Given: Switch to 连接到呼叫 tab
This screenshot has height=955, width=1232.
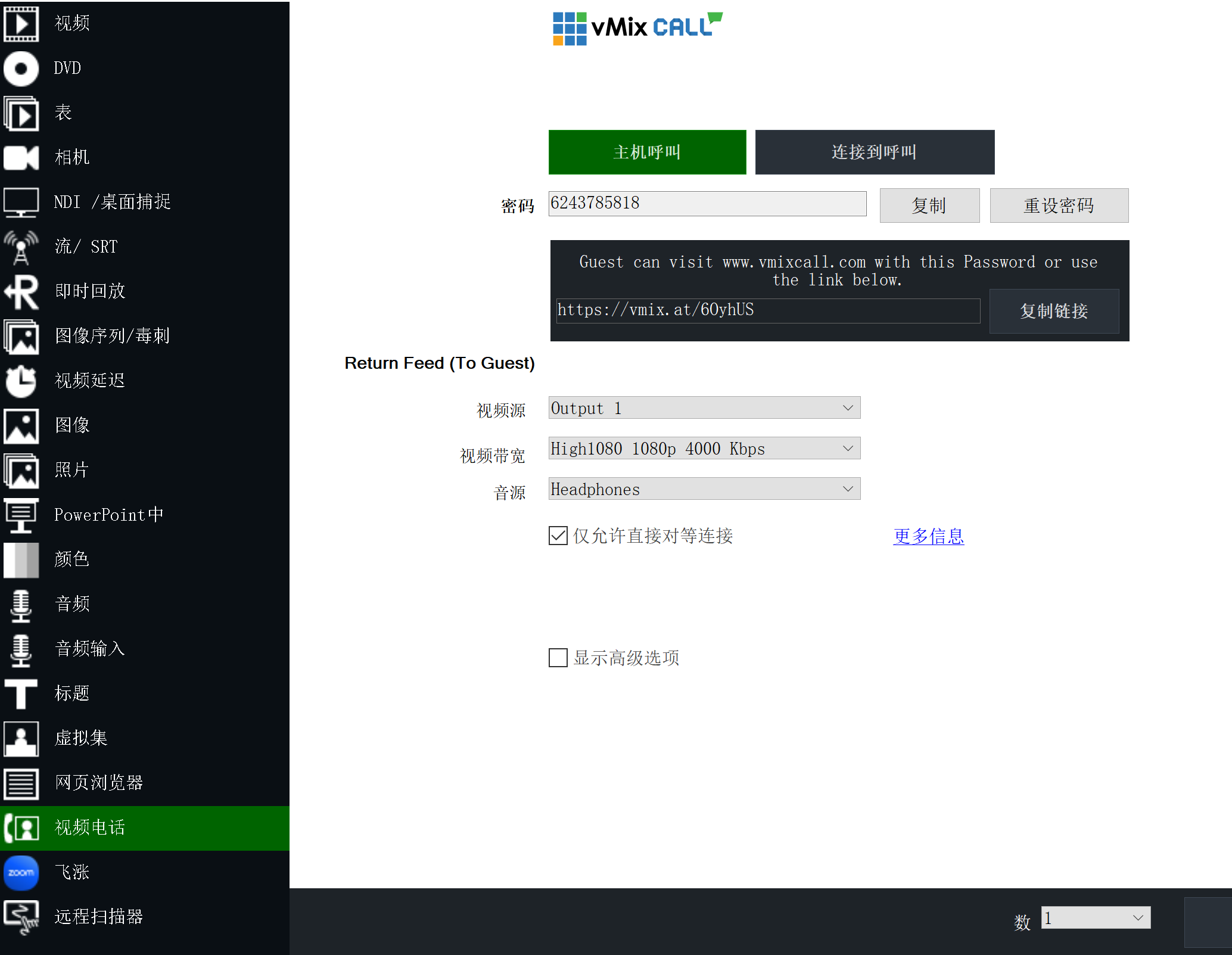Looking at the screenshot, I should click(x=875, y=153).
